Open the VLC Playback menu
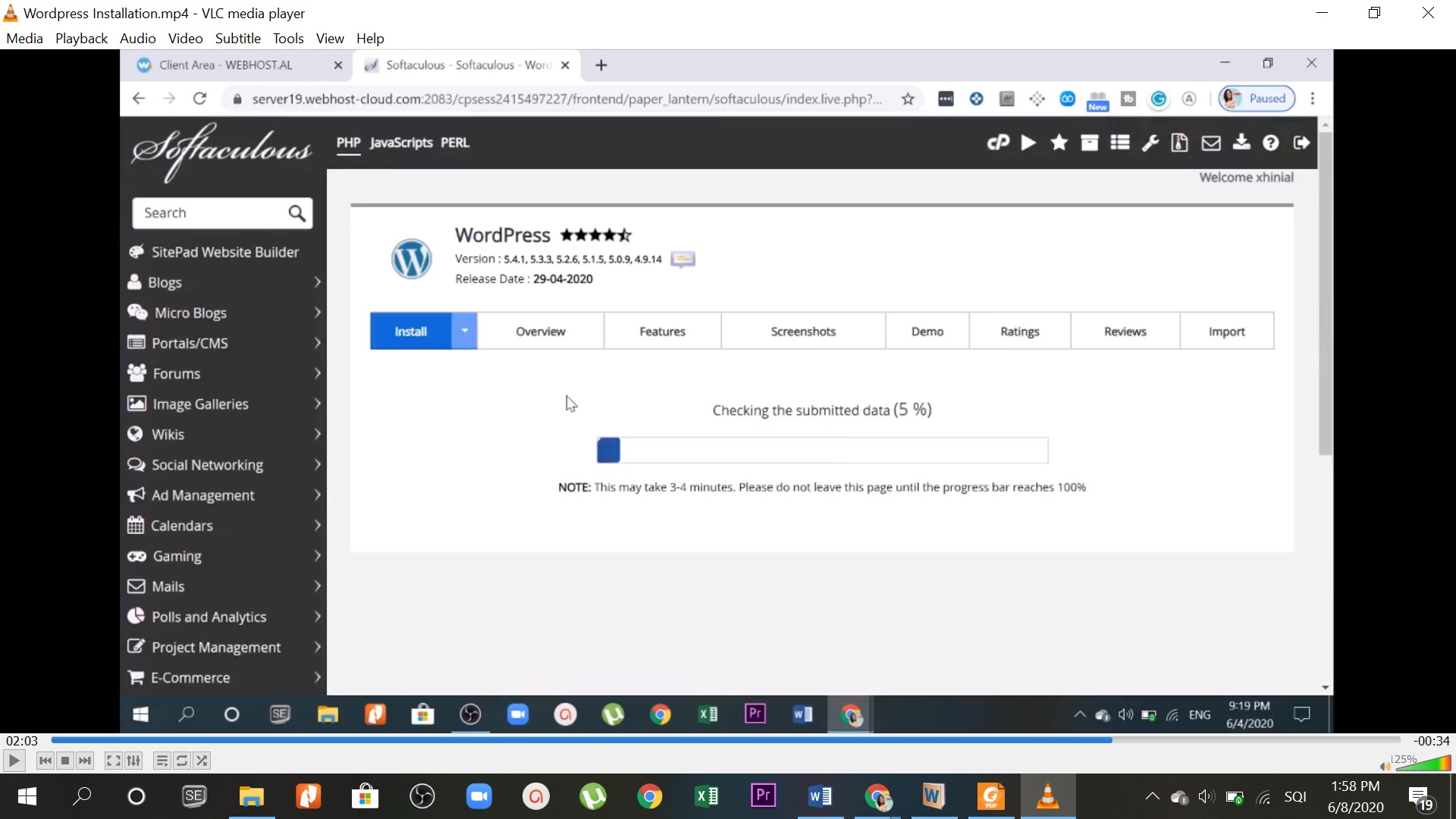Screen dimensions: 1456x819 click(x=81, y=38)
